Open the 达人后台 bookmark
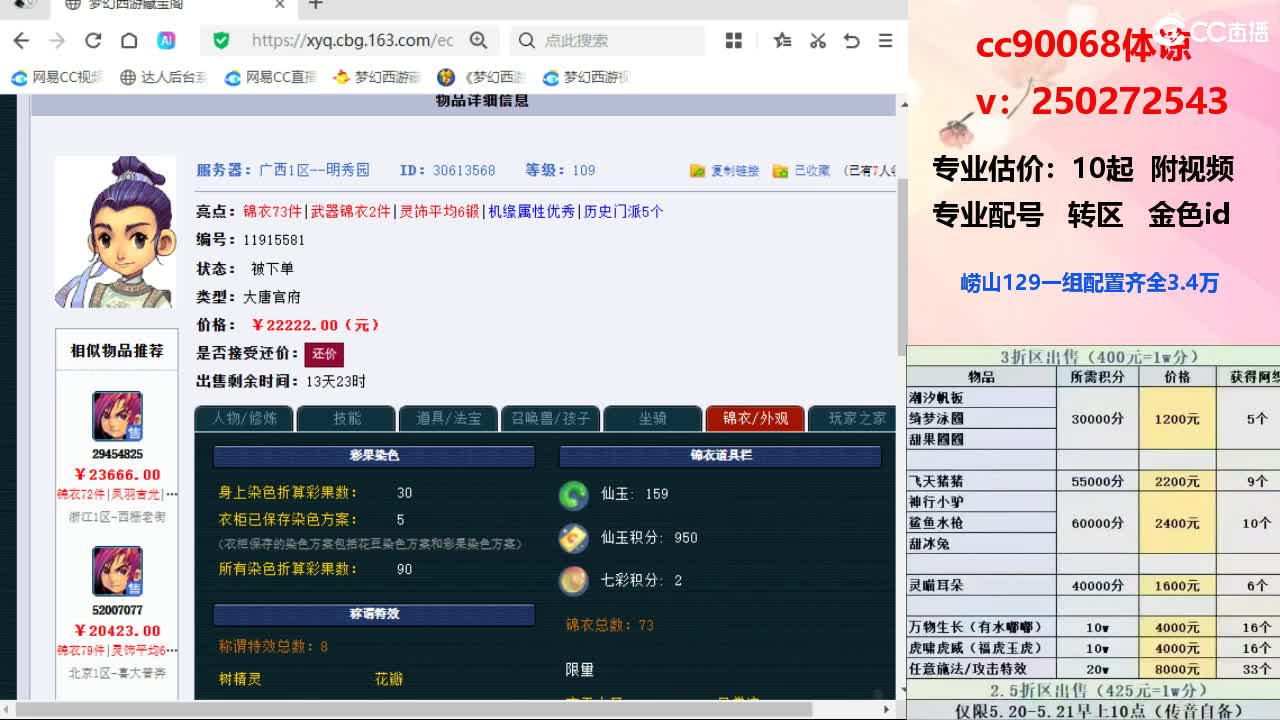1280x720 pixels. pos(164,77)
